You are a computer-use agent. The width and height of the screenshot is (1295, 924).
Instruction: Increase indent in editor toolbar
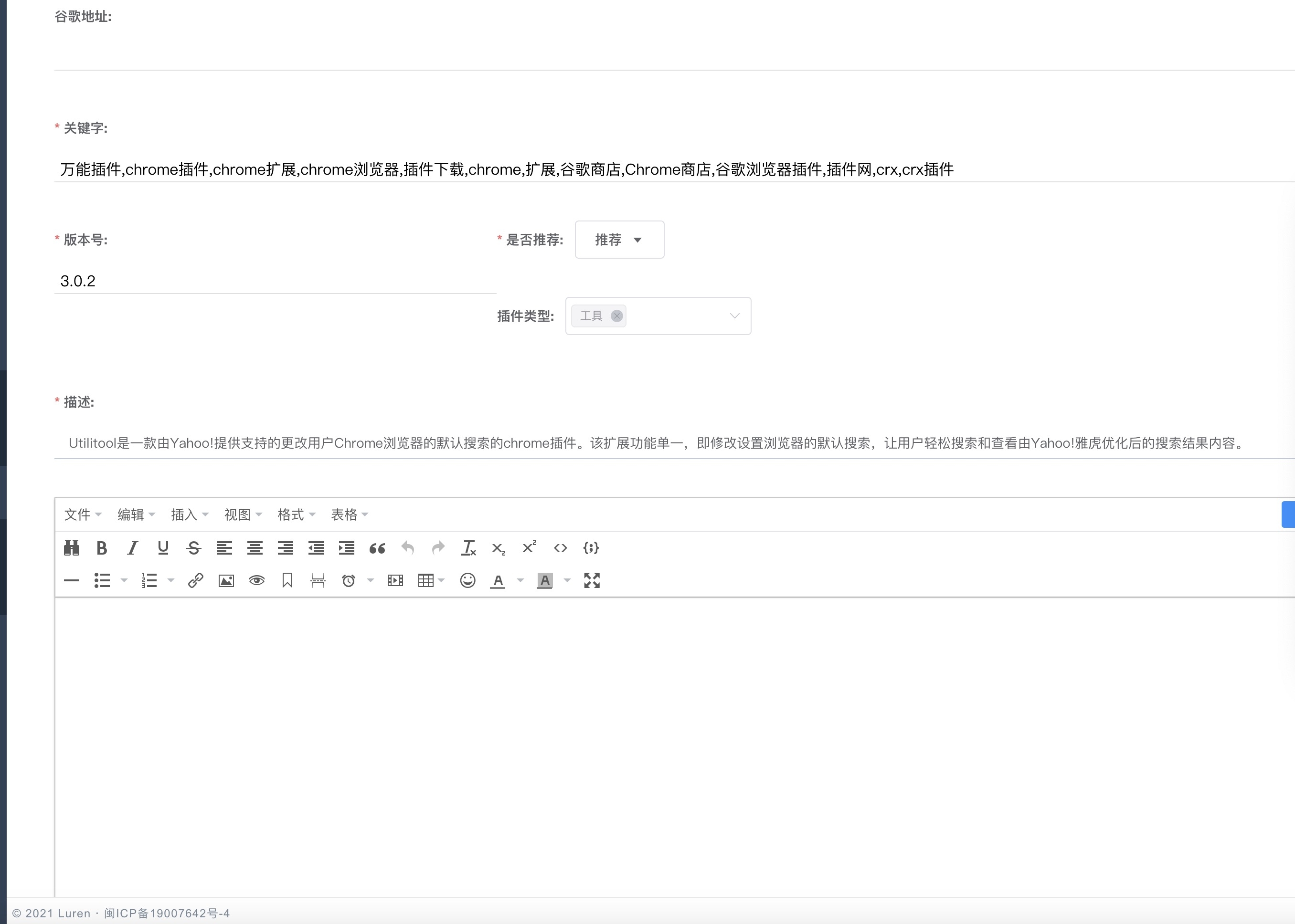(347, 548)
